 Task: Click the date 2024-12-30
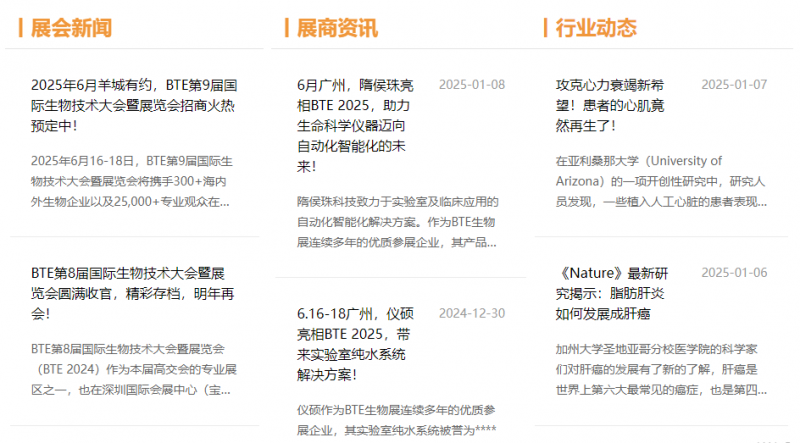472,313
